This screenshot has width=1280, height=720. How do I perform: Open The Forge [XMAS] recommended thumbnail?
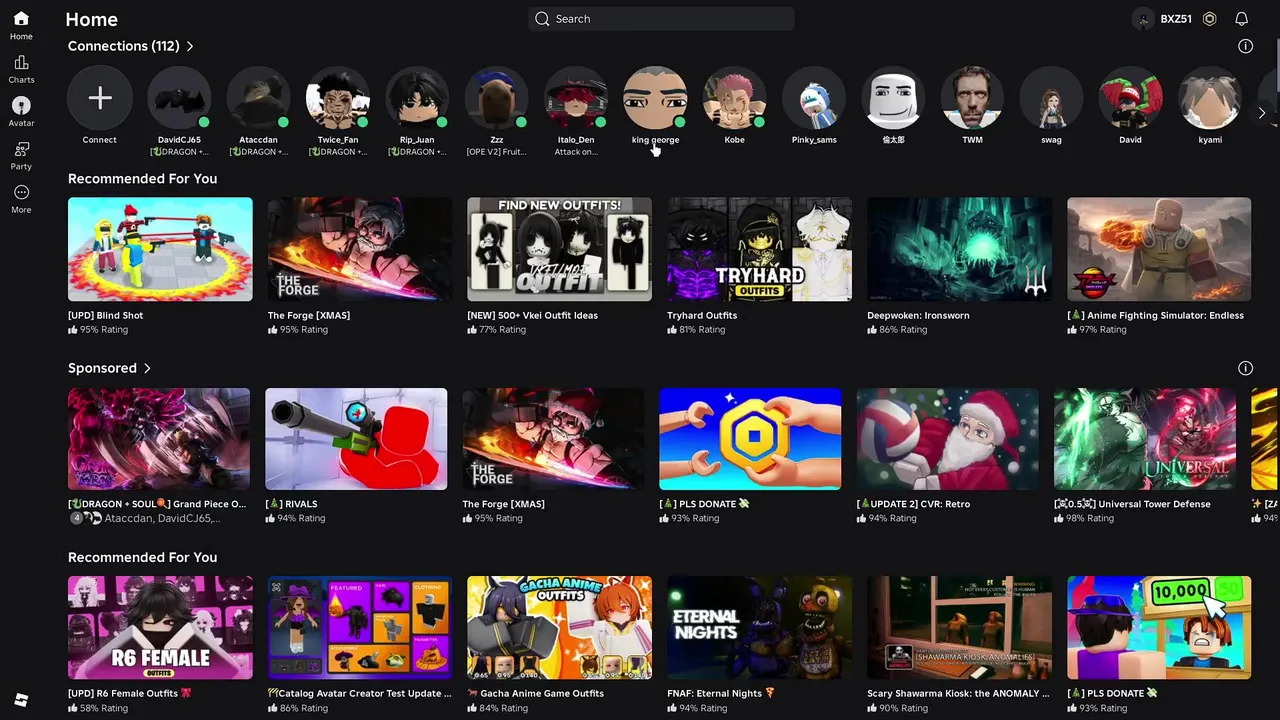point(360,249)
